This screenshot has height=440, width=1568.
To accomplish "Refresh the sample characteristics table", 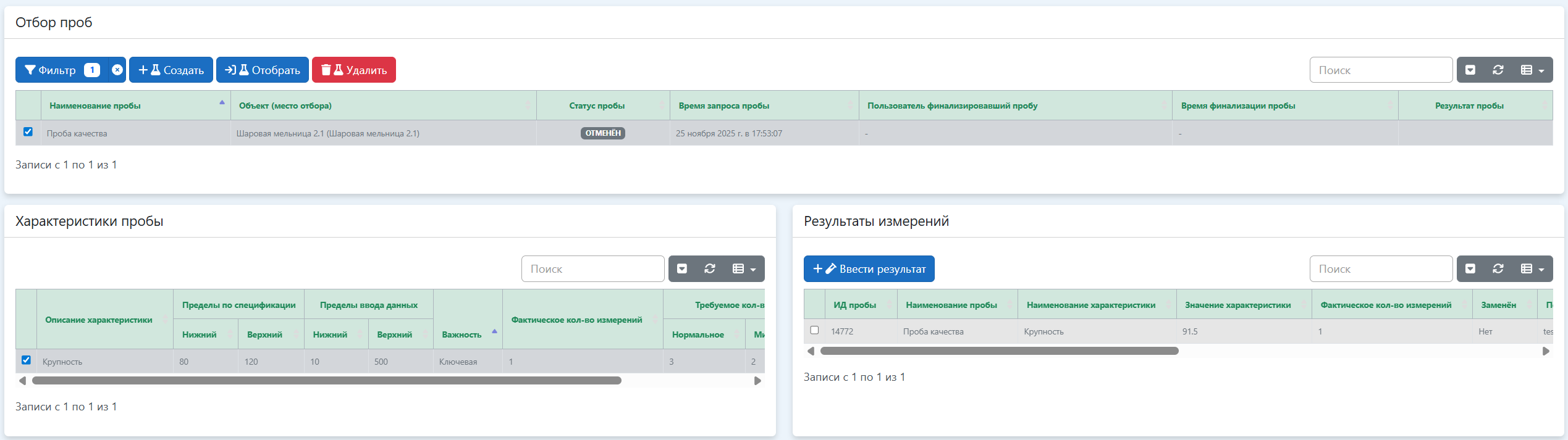I will (x=710, y=268).
